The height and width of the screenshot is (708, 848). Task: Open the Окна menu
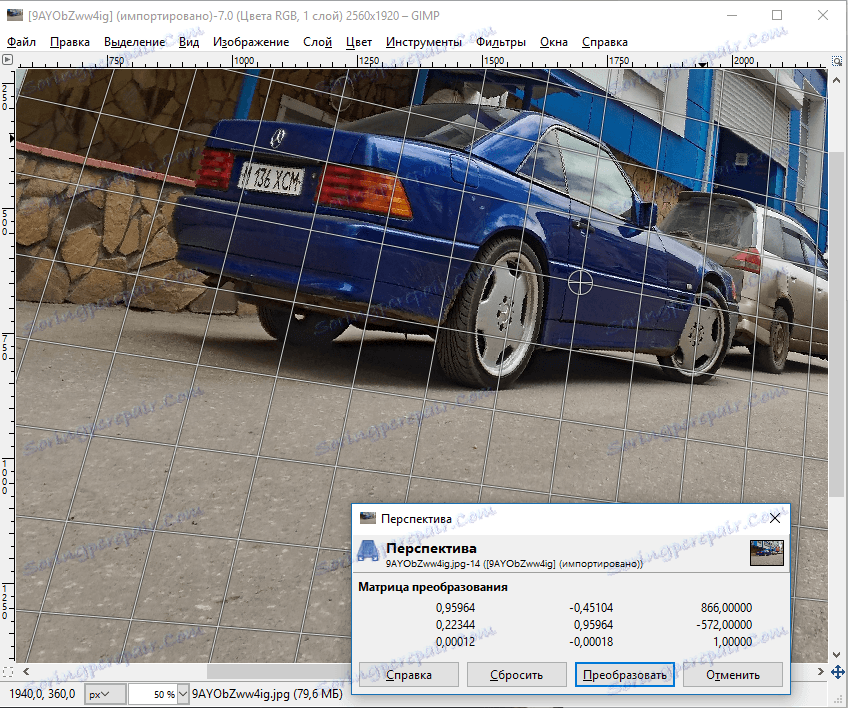pyautogui.click(x=554, y=42)
